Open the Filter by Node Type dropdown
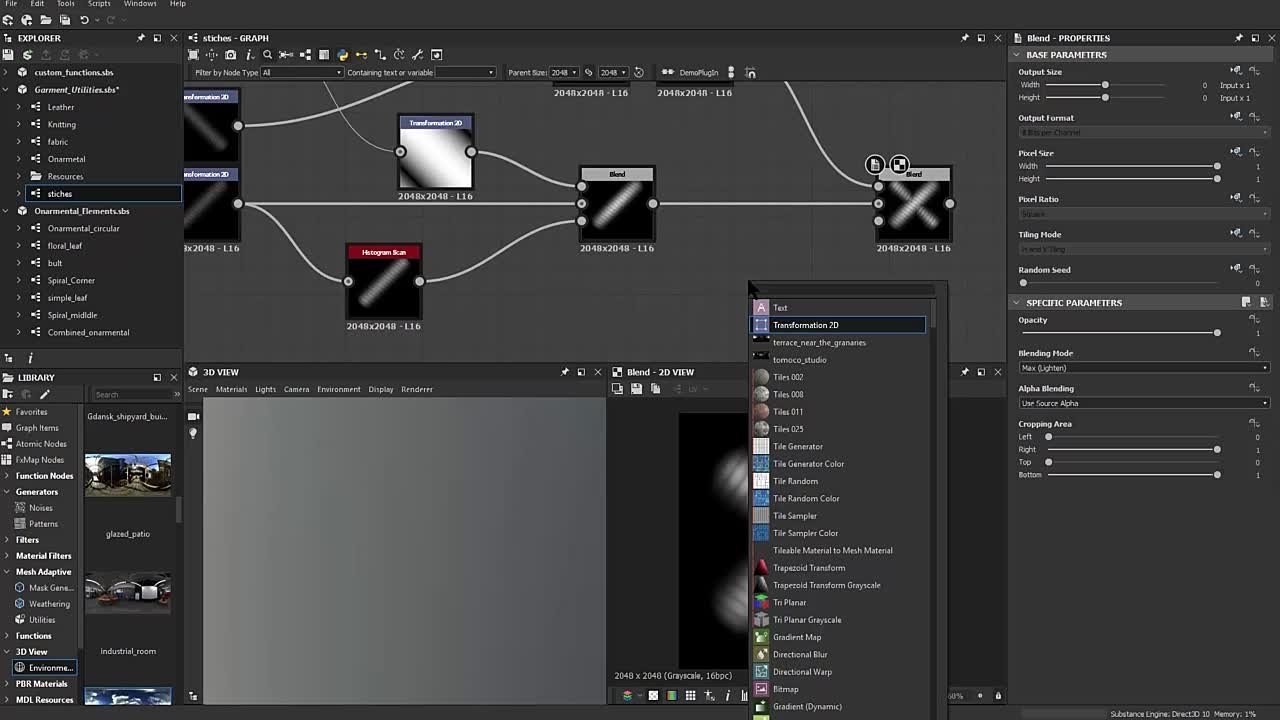1280x720 pixels. 302,72
